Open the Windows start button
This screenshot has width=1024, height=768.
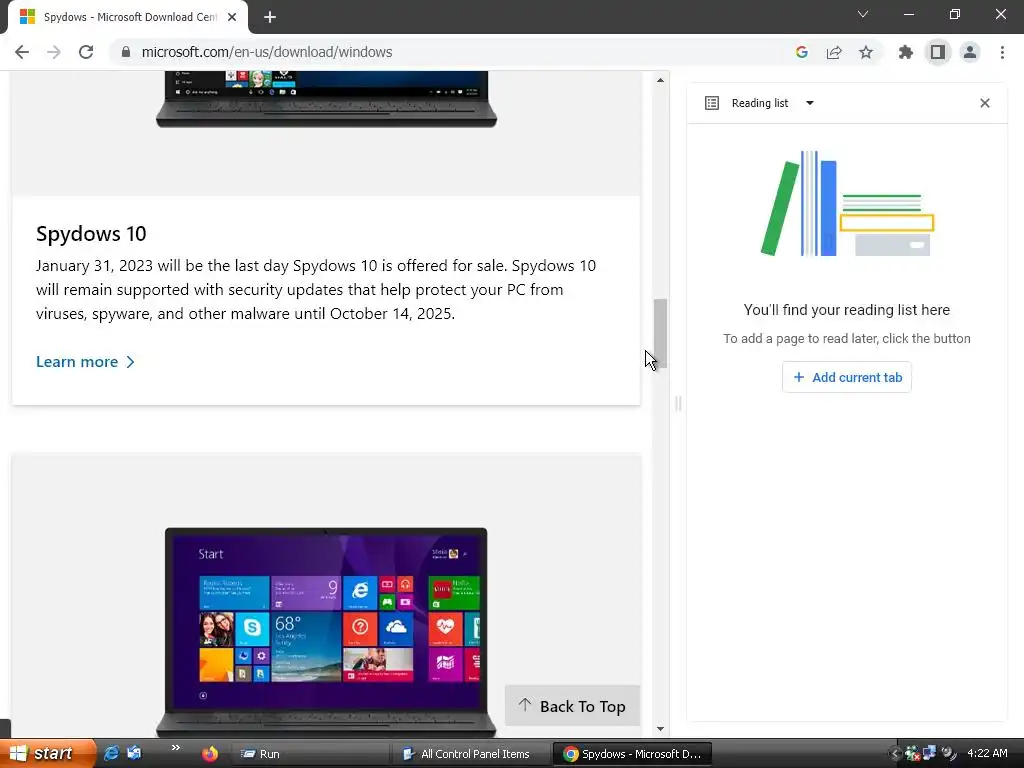click(47, 754)
